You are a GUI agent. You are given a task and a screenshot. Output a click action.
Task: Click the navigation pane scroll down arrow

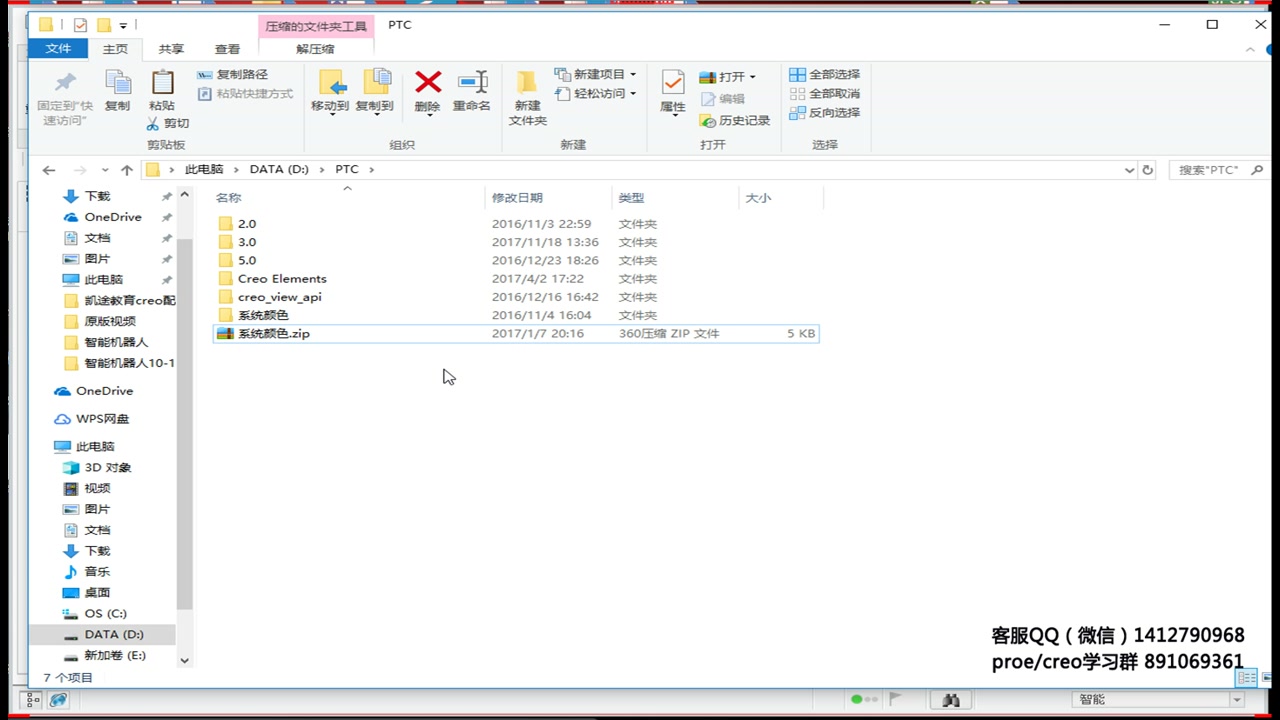click(x=184, y=661)
